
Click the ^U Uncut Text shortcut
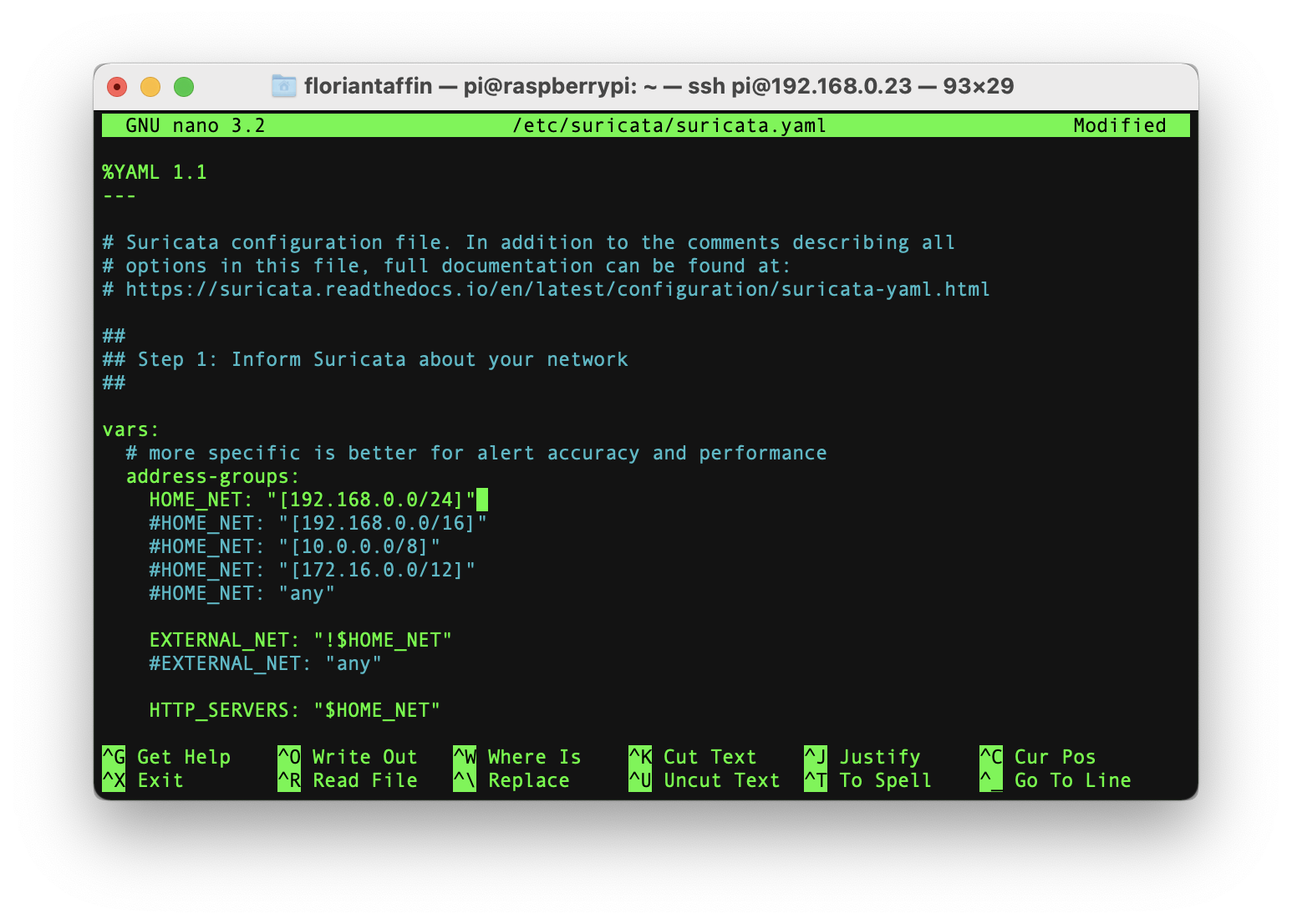coord(704,780)
